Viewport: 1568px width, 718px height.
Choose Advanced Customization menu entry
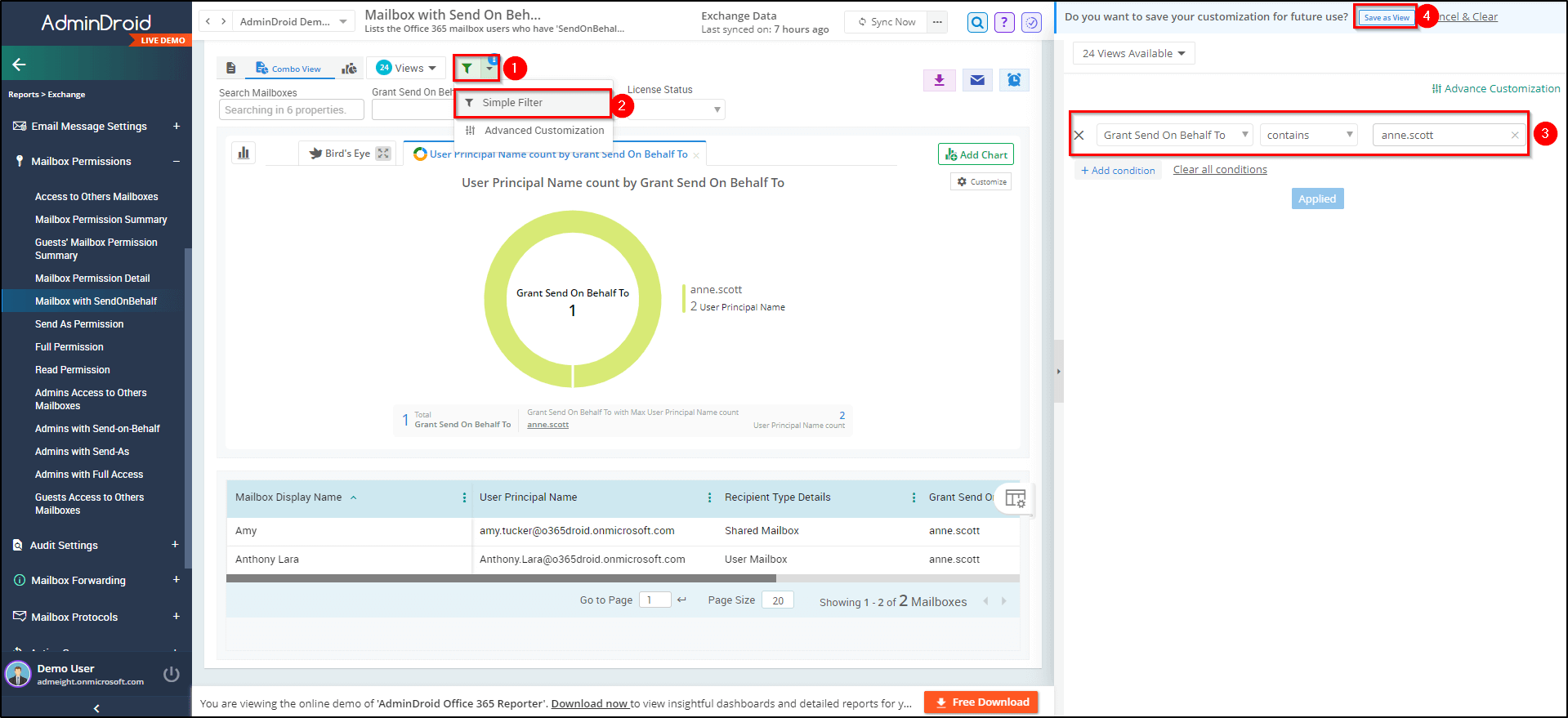coord(543,131)
